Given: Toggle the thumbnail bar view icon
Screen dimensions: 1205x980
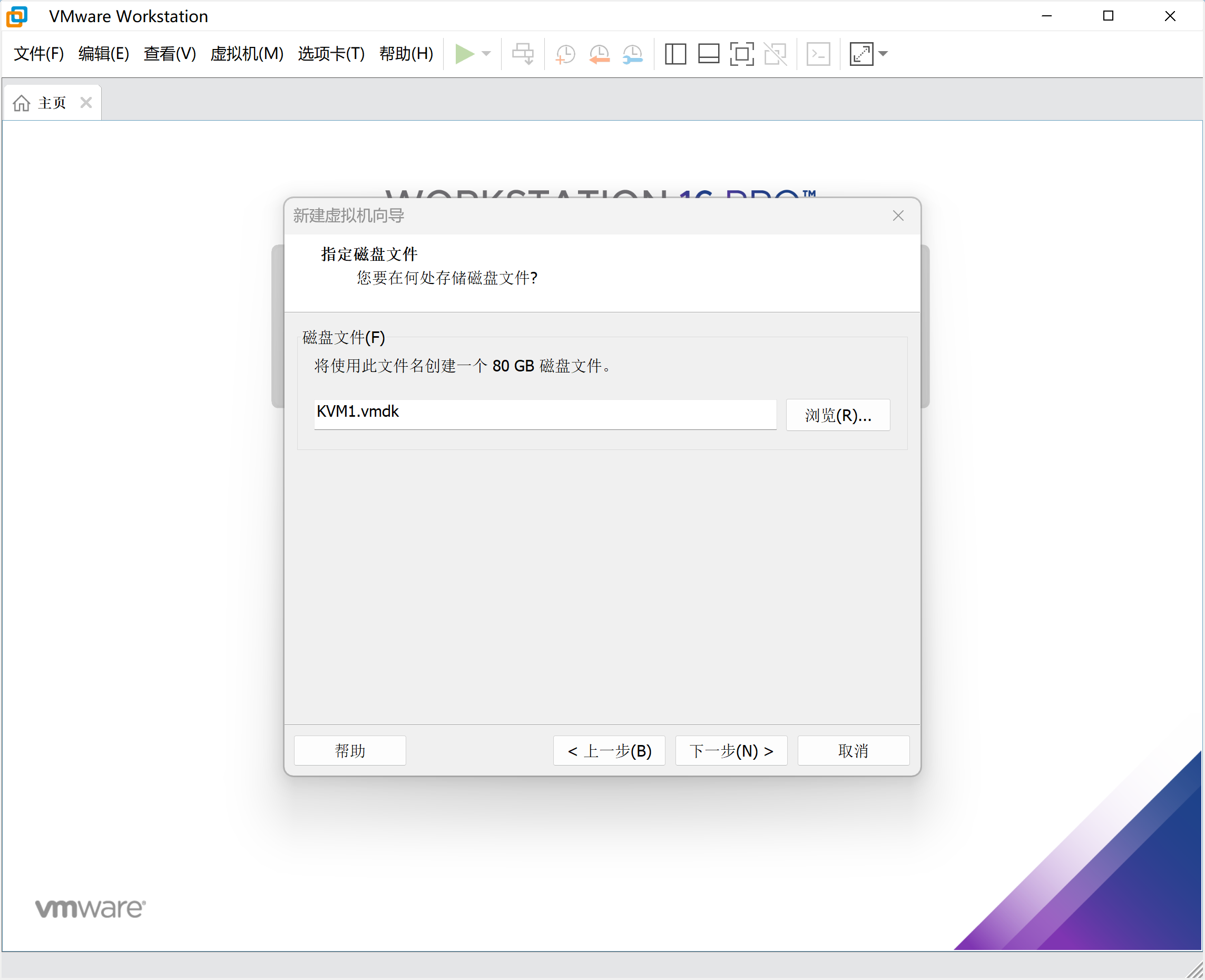Looking at the screenshot, I should tap(708, 54).
